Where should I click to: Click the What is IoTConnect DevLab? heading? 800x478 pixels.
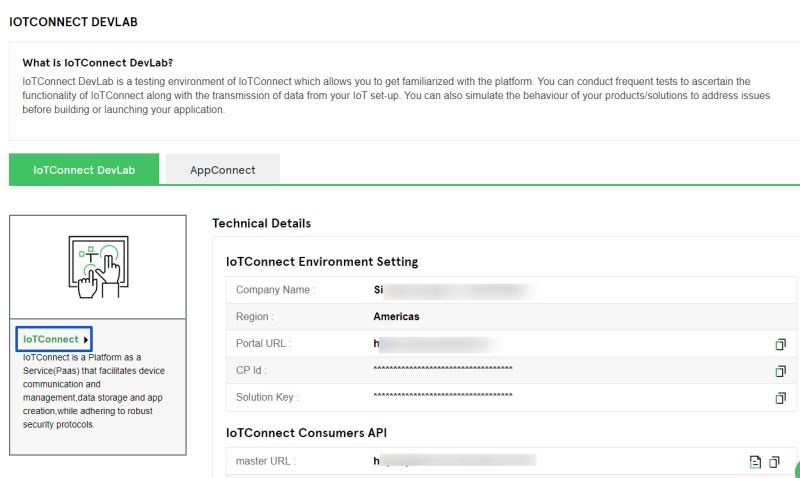pyautogui.click(x=97, y=63)
